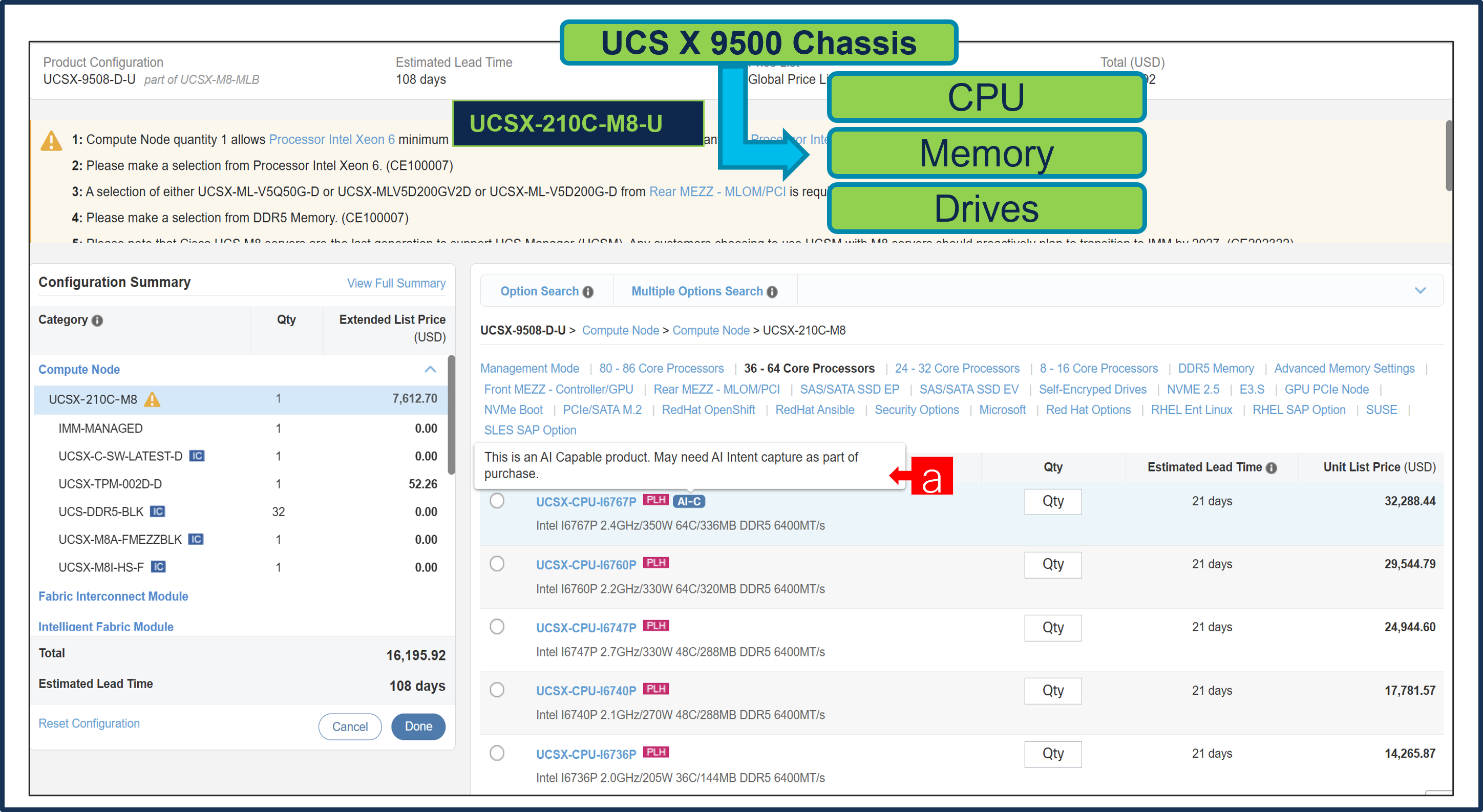Go to 80 - 86 Core Processors
1483x812 pixels.
coord(662,368)
